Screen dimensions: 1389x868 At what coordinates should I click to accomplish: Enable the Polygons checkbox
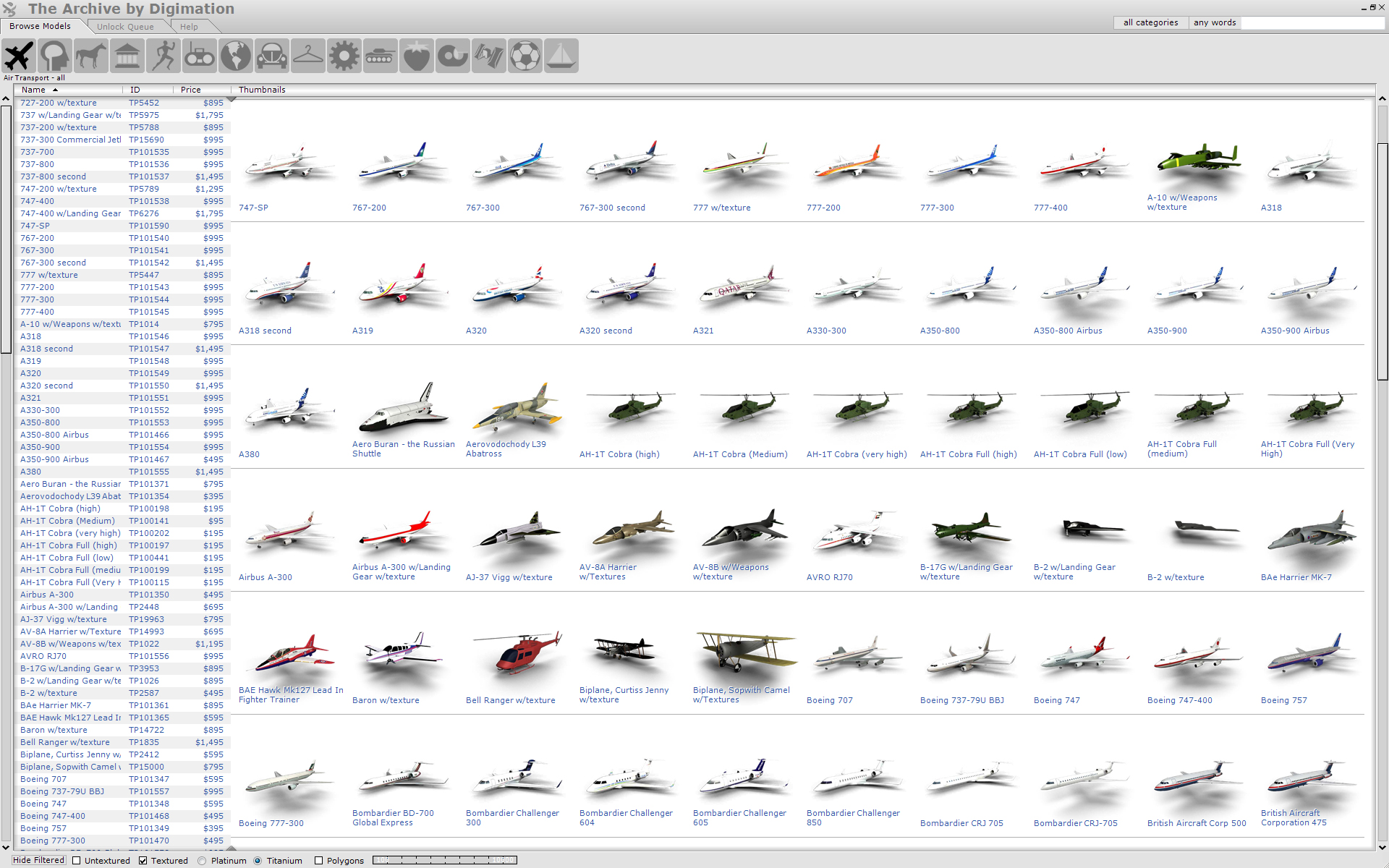click(x=318, y=861)
